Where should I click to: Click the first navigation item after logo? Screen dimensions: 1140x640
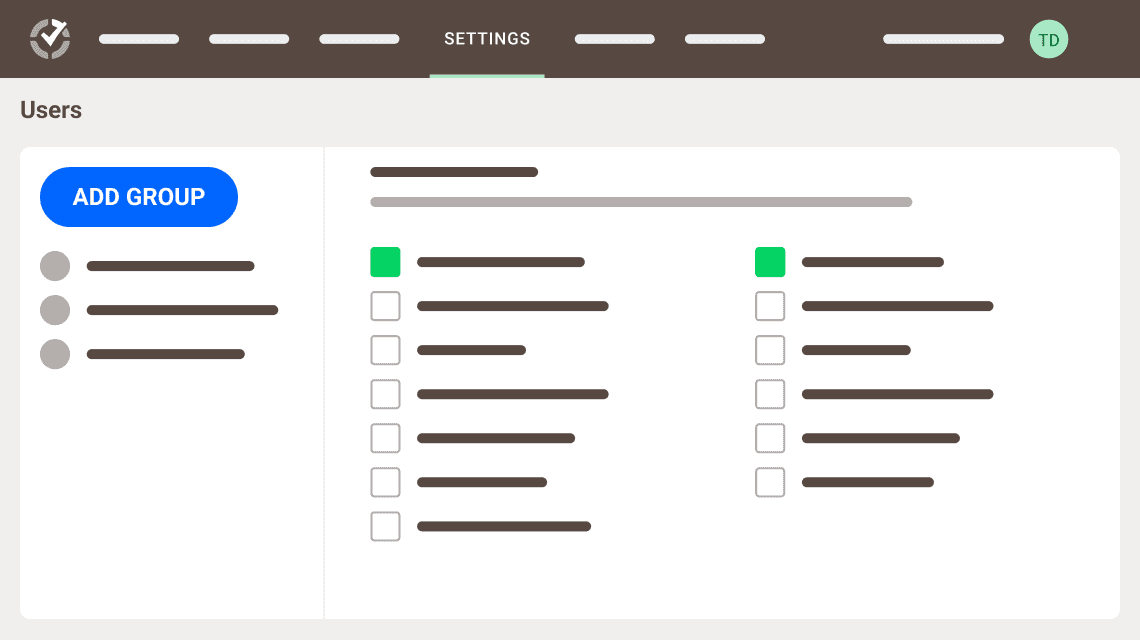[139, 39]
